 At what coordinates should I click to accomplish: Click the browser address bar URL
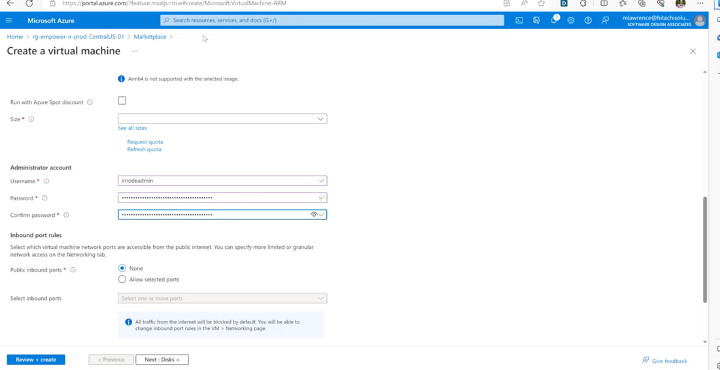(x=174, y=3)
